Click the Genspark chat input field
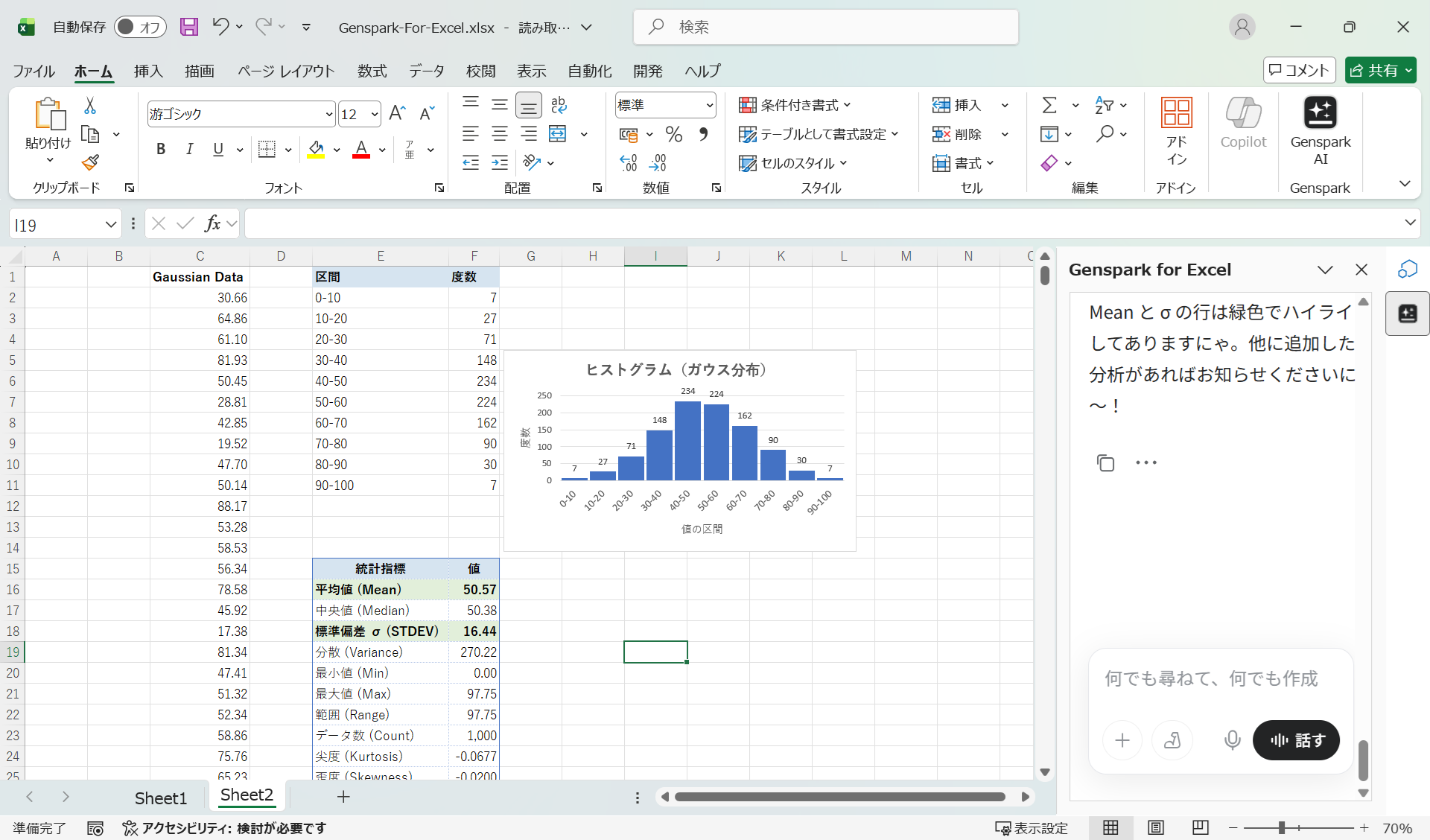 click(x=1210, y=678)
